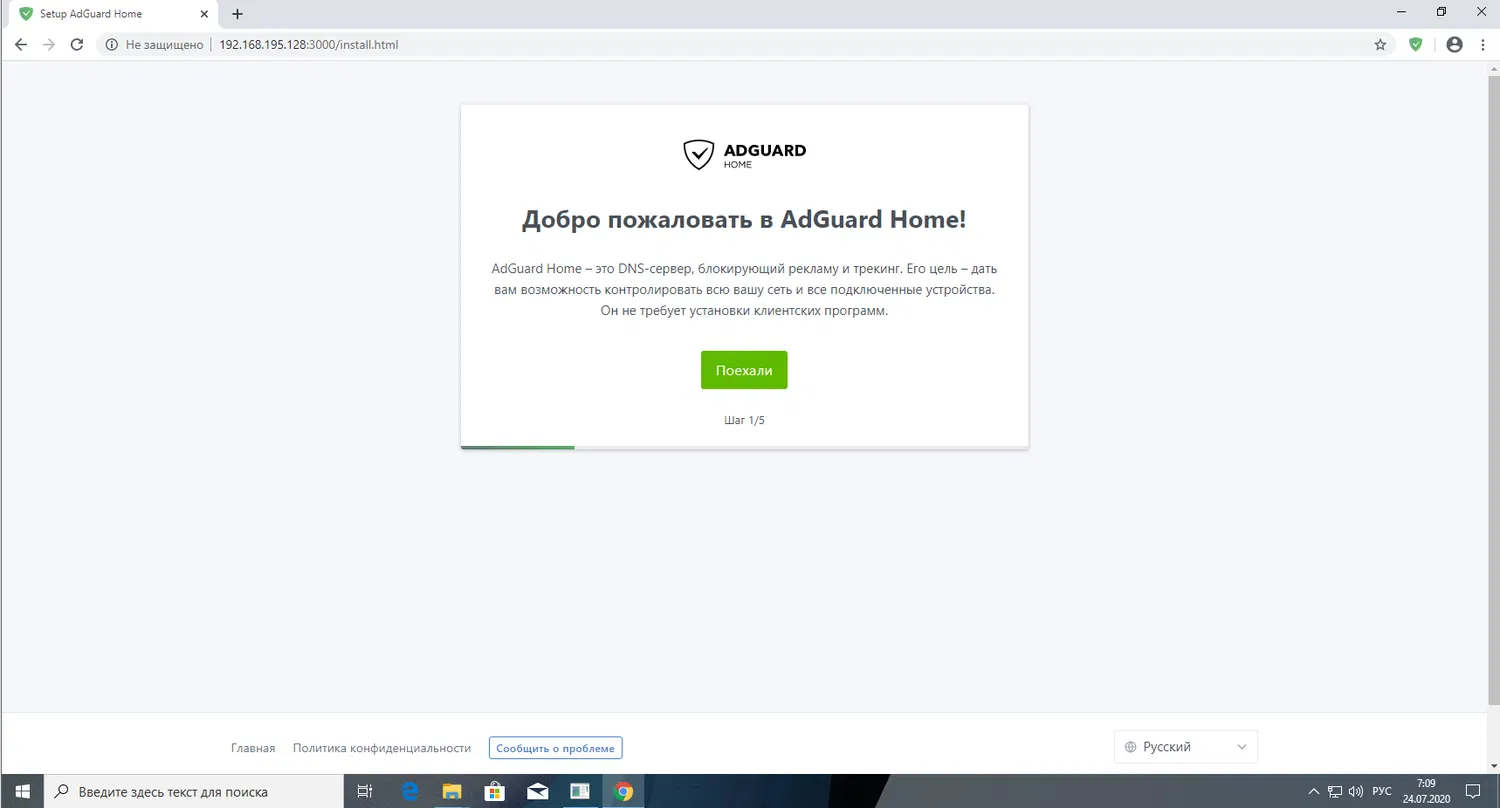Restore down the Chrome window
This screenshot has height=808, width=1500.
click(1441, 12)
